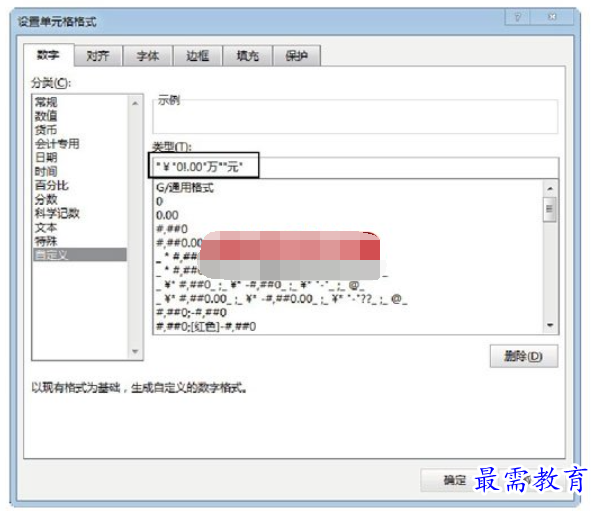
Task: Click the category list scroll-down arrow
Action: pos(135,351)
